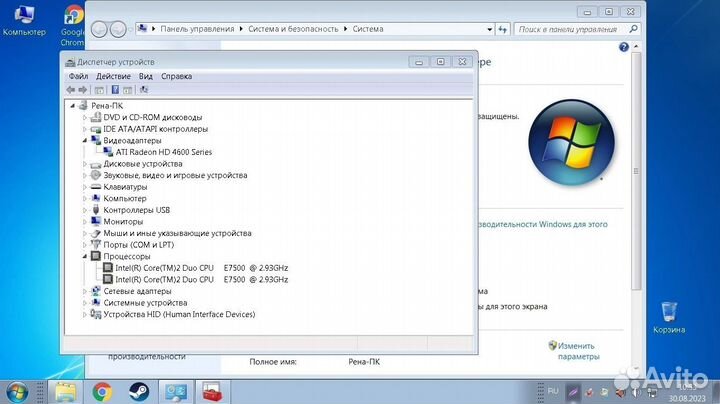Open Steam from the taskbar

[x=139, y=392]
